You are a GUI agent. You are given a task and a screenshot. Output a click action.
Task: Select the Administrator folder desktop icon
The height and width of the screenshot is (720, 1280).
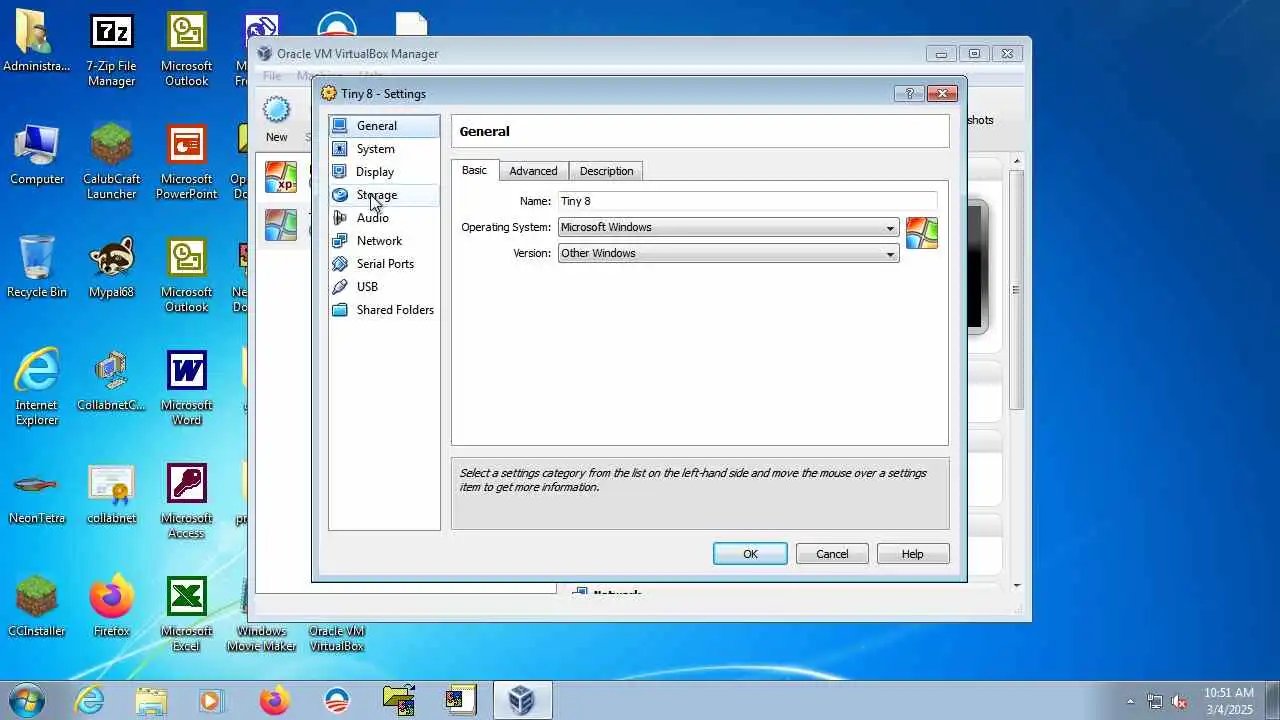tap(37, 43)
